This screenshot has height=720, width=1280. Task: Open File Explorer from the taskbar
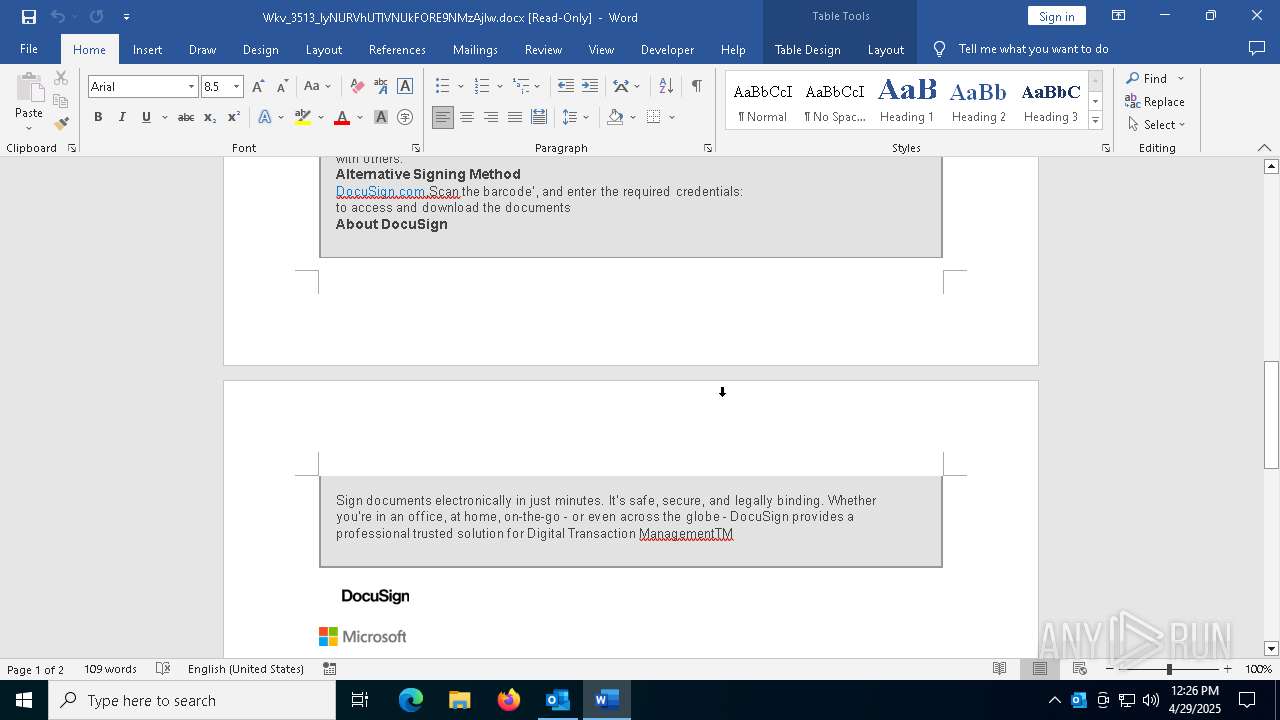pyautogui.click(x=459, y=700)
